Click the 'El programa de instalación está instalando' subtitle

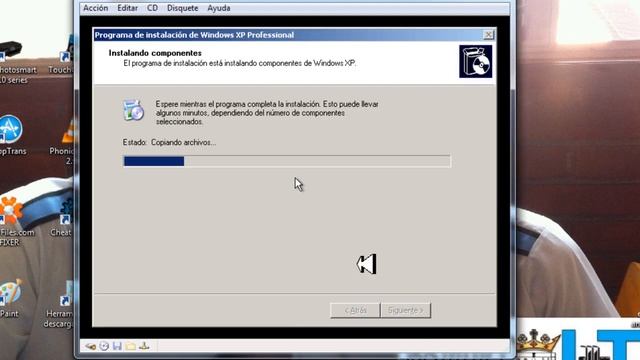point(240,63)
